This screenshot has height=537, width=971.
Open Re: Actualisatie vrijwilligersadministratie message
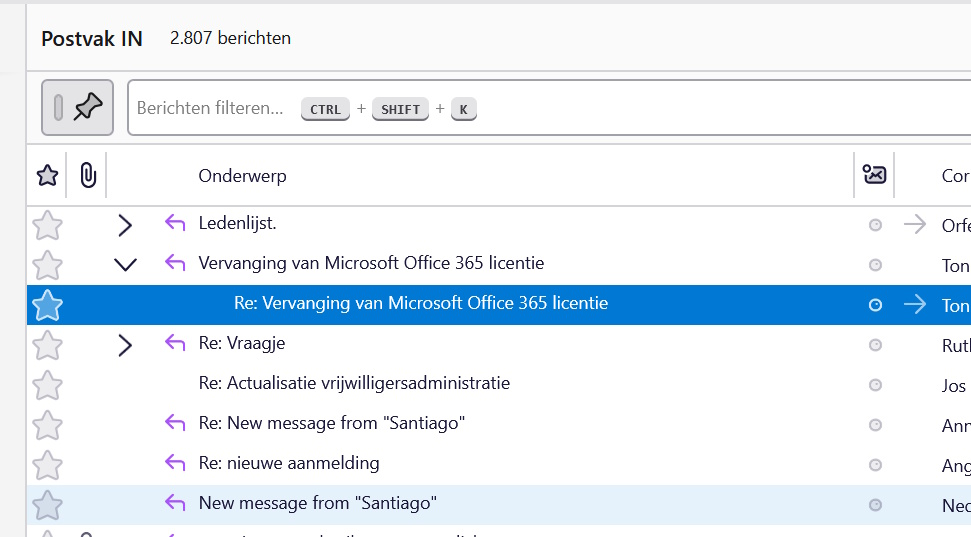pos(354,384)
